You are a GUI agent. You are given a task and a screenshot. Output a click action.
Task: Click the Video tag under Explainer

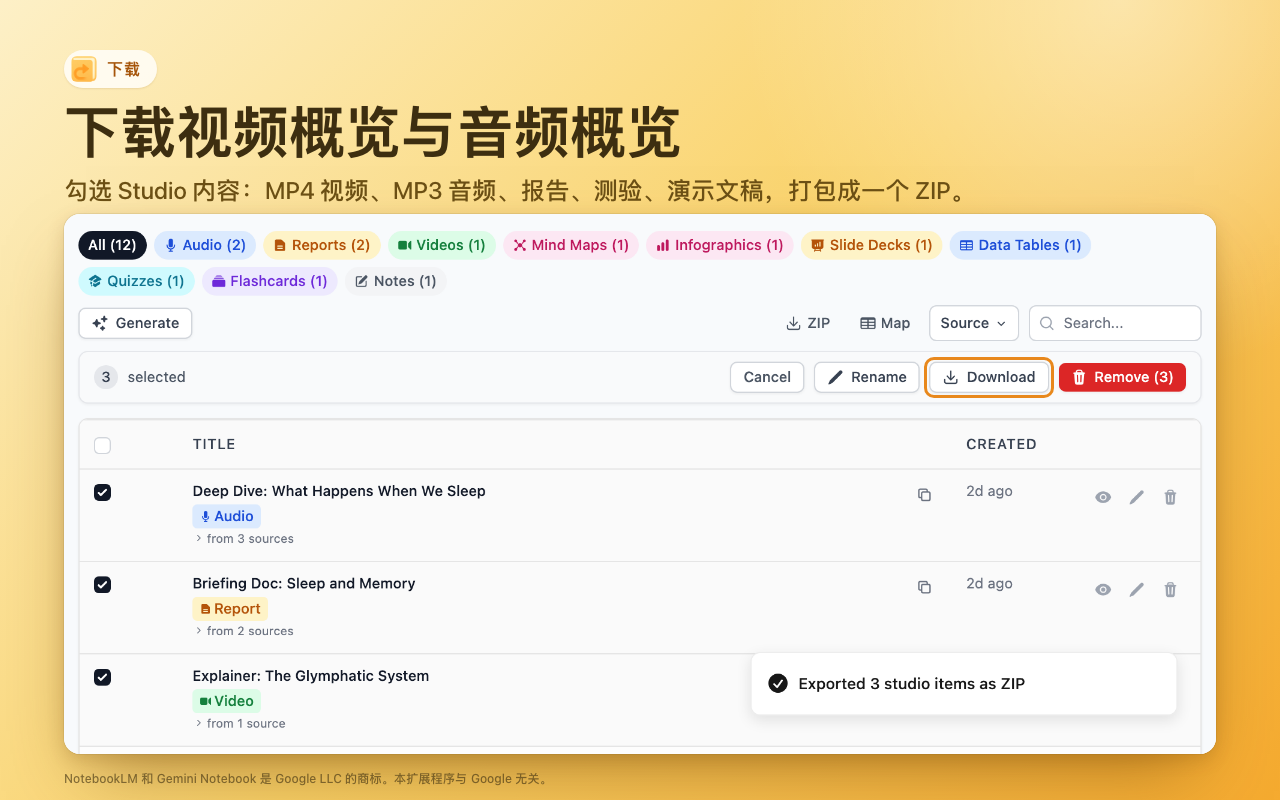pos(227,701)
